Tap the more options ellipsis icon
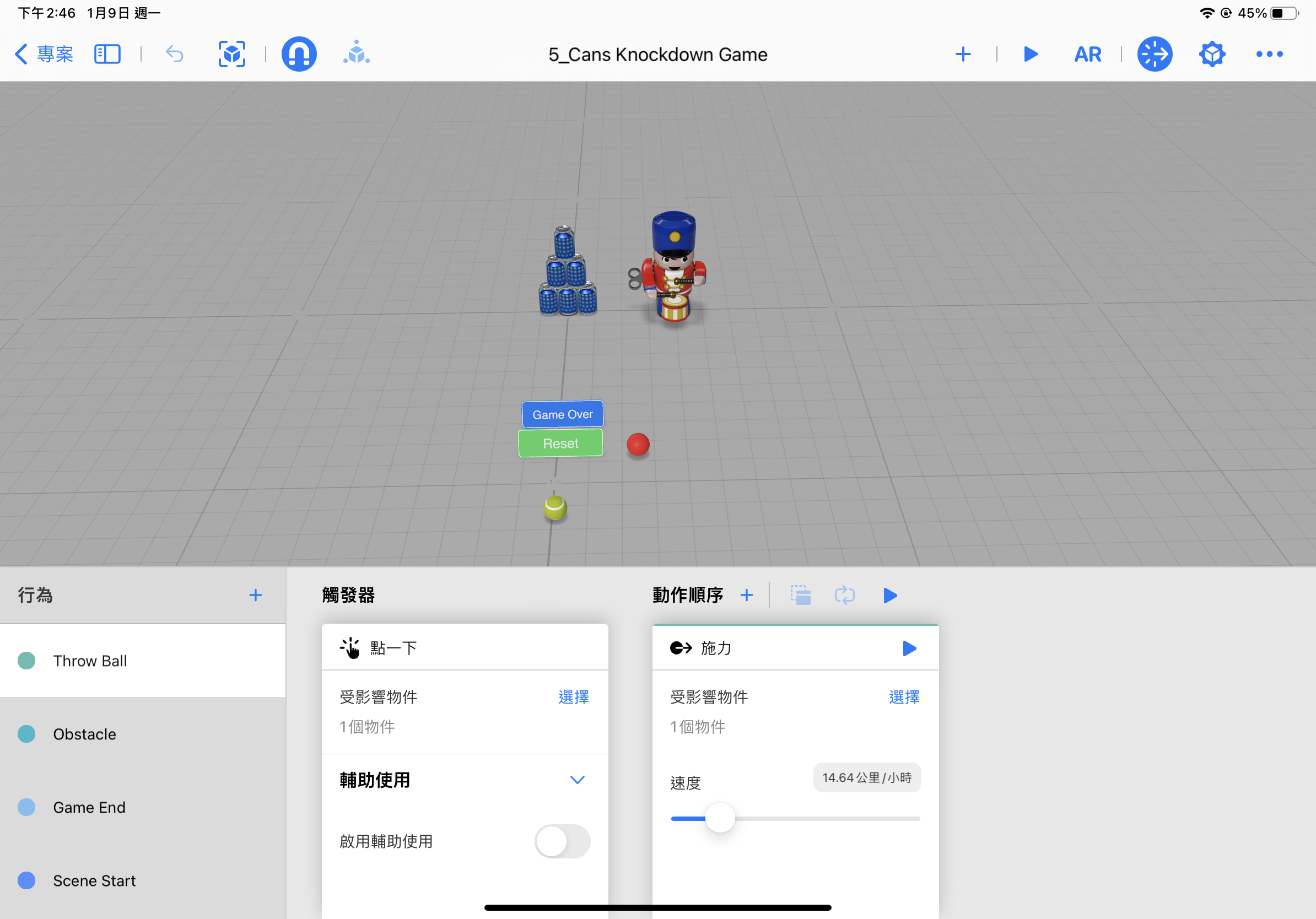This screenshot has width=1316, height=919. point(1269,54)
